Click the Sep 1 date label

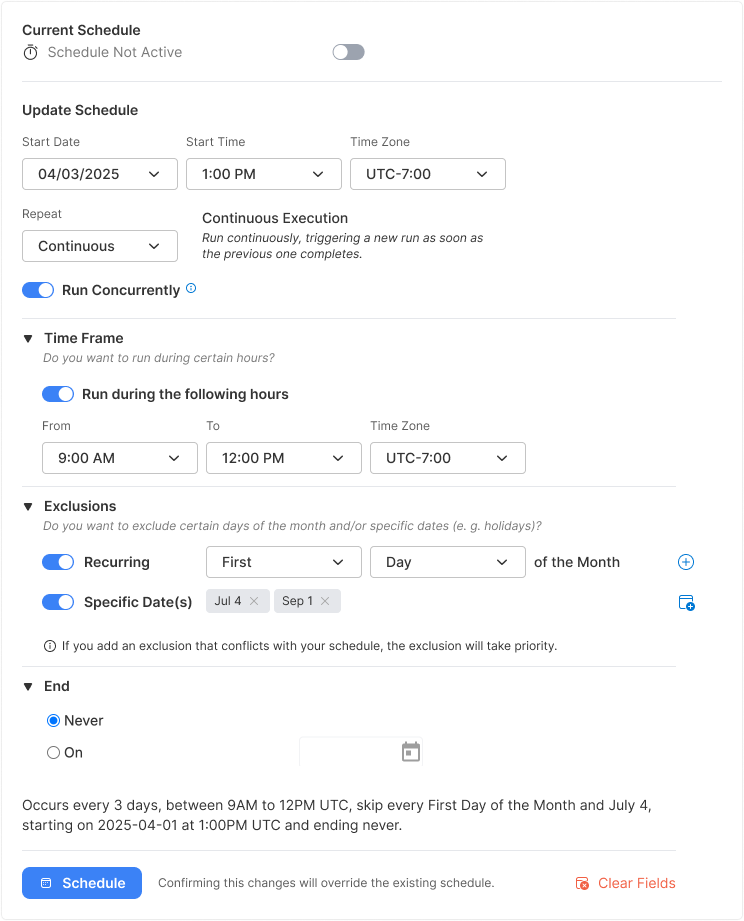point(297,601)
